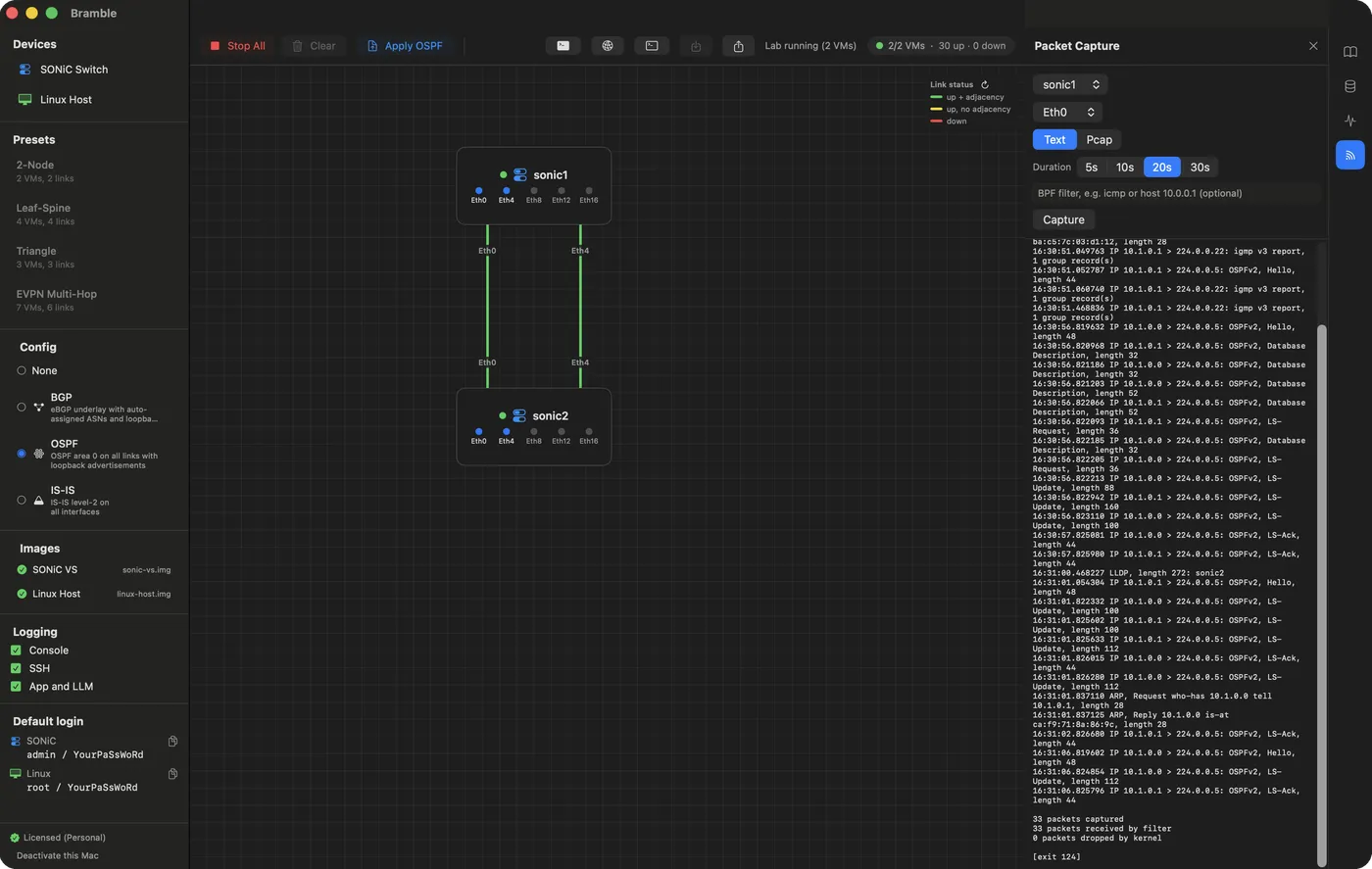The image size is (1372, 869).
Task: Set capture duration to 10s
Action: click(1125, 167)
